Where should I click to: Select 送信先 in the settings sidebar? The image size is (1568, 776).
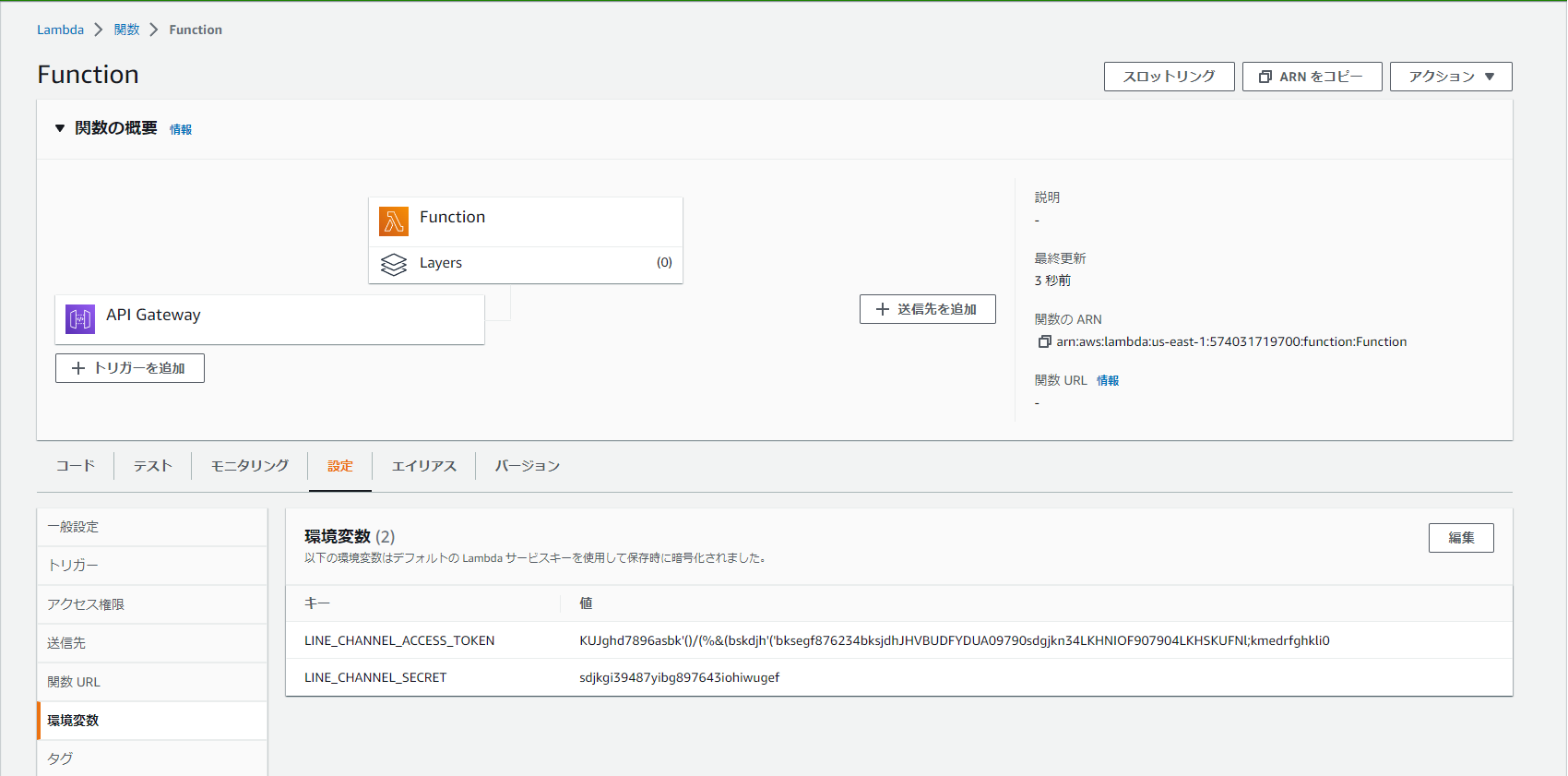click(x=152, y=643)
